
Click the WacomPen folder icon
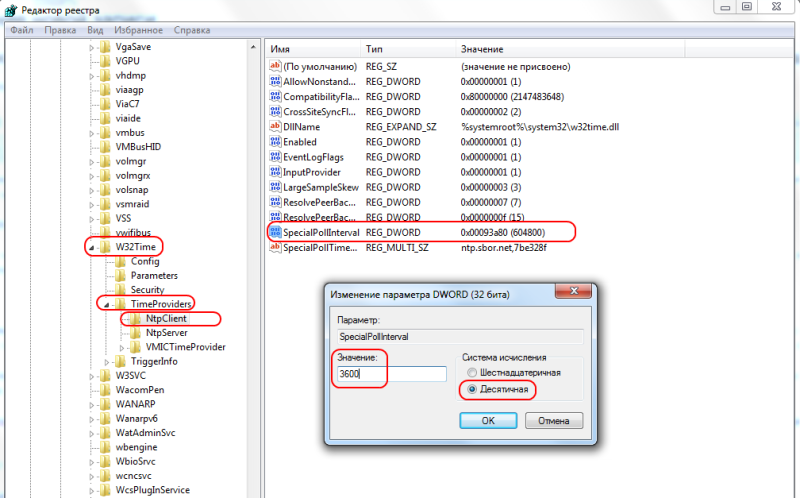pyautogui.click(x=105, y=390)
